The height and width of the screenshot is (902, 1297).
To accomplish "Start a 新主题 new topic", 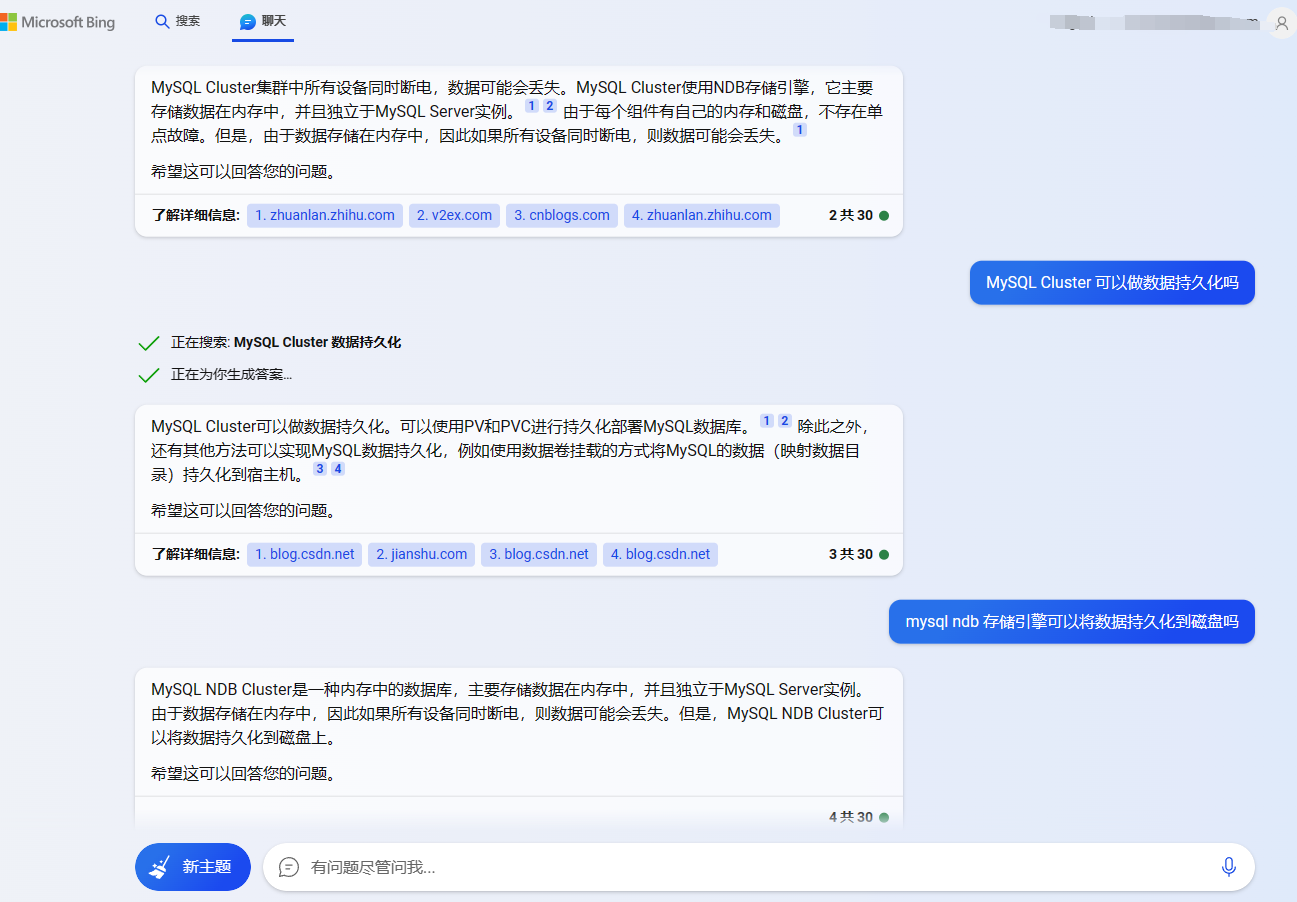I will click(193, 867).
